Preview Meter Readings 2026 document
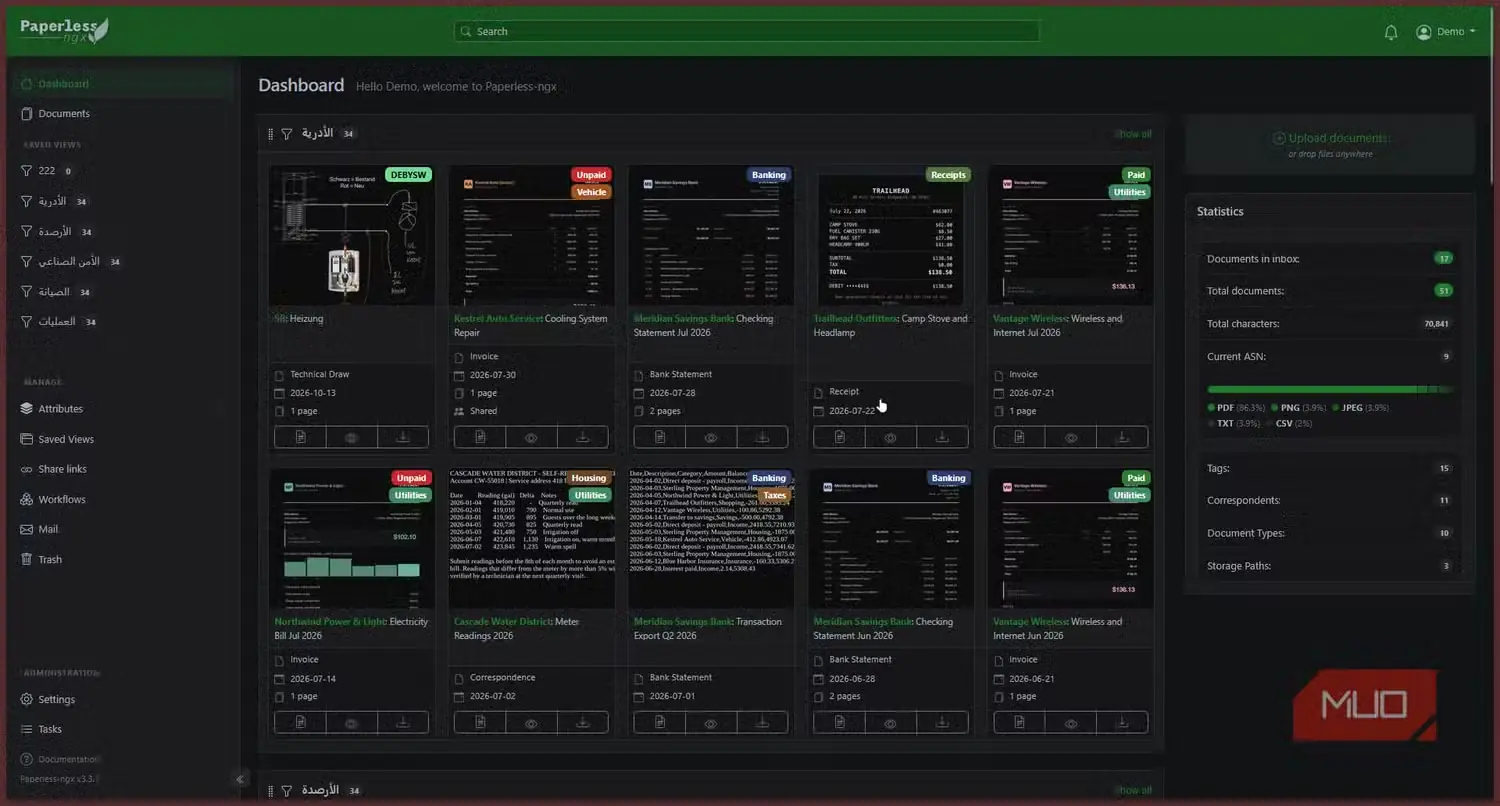 531,722
